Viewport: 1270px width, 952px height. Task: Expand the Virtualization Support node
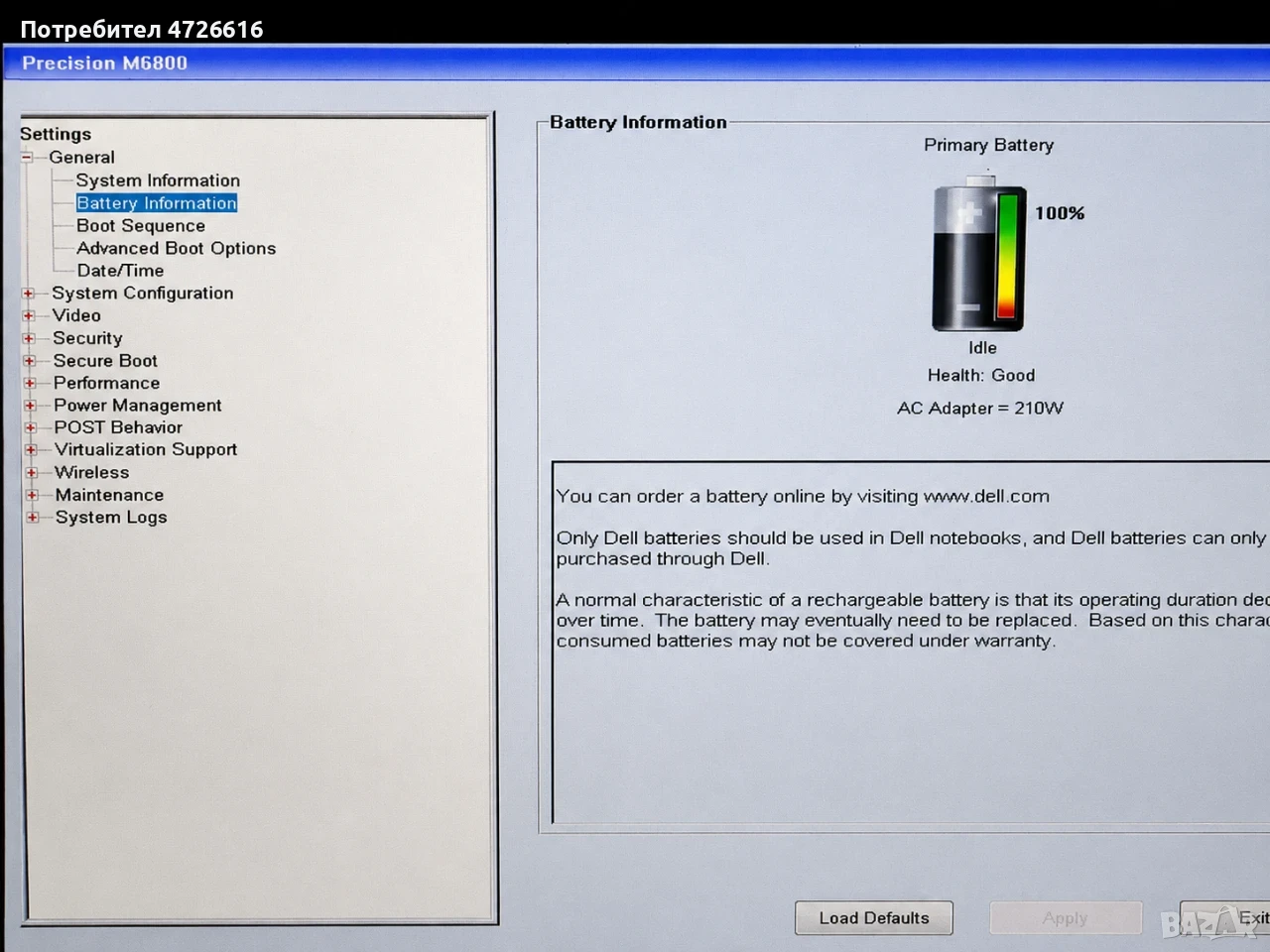point(31,449)
